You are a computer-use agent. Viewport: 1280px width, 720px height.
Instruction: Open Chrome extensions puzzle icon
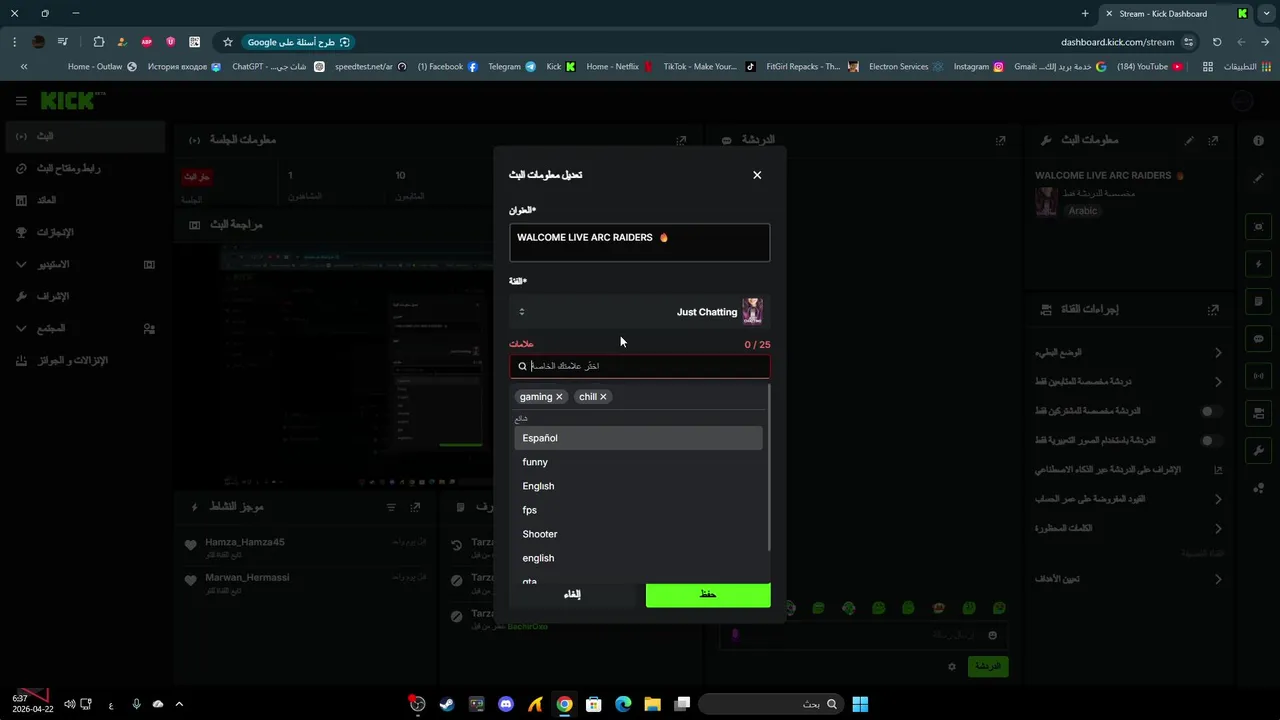point(98,42)
